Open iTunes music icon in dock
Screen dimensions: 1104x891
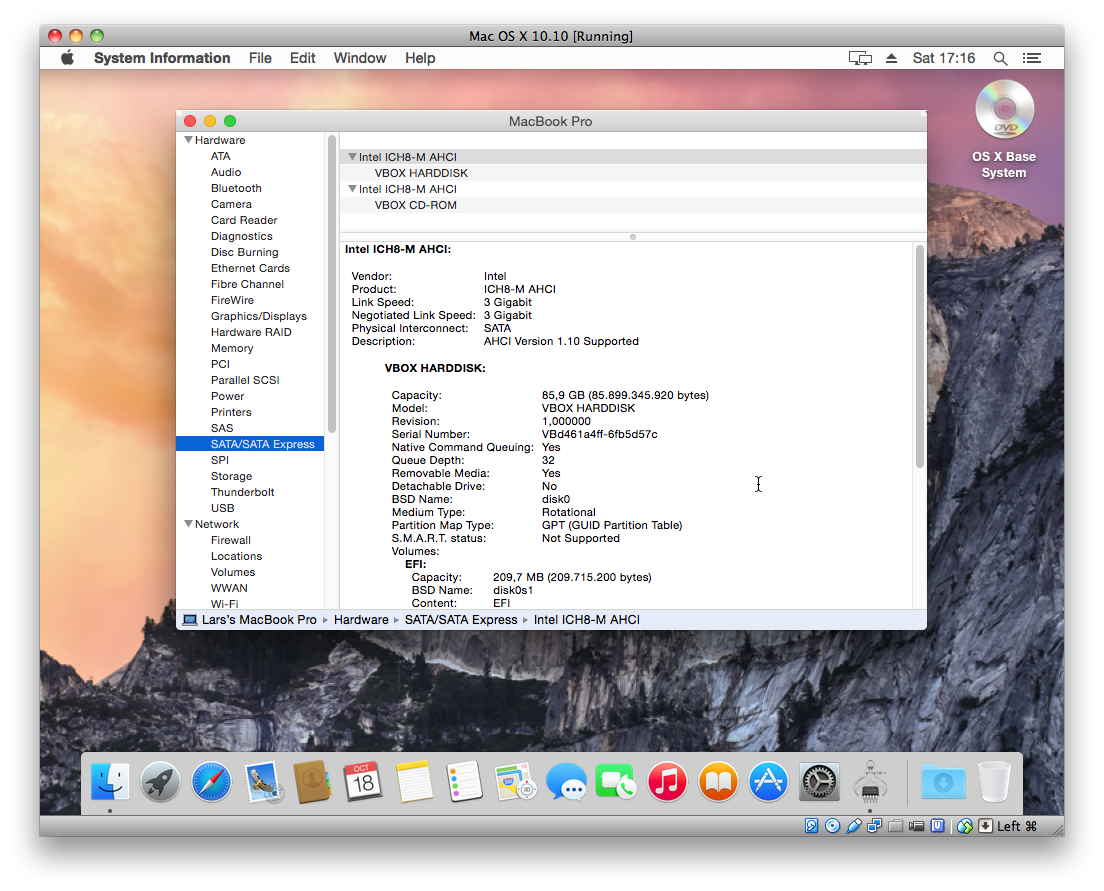pos(667,782)
